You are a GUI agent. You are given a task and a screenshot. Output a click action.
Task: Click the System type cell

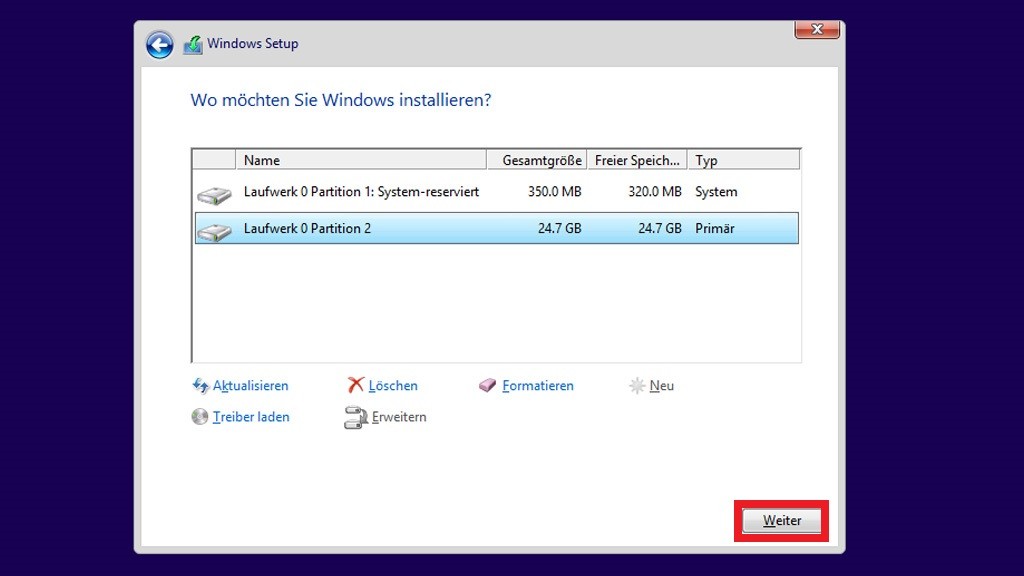[x=716, y=192]
